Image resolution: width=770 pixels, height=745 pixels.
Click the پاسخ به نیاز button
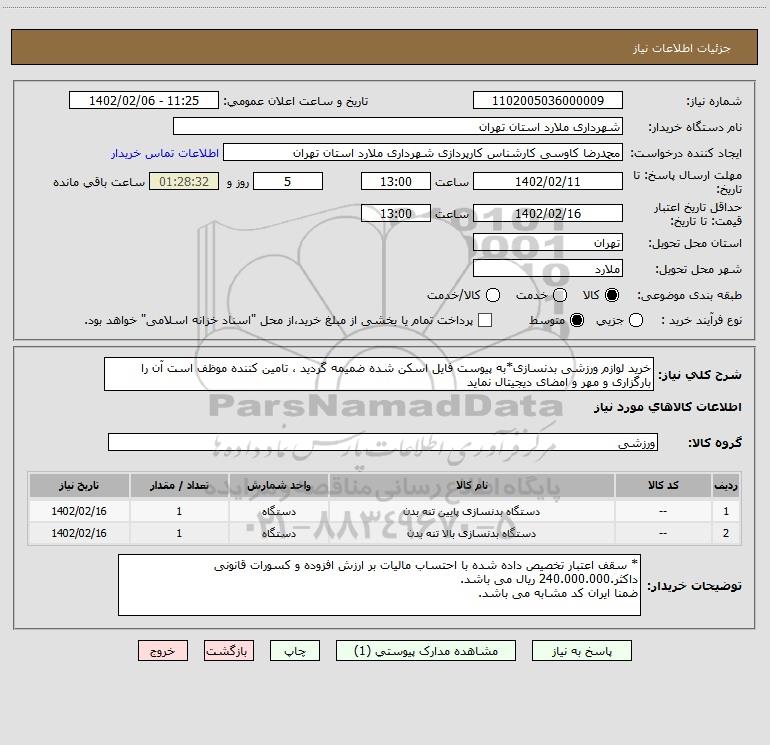581,651
